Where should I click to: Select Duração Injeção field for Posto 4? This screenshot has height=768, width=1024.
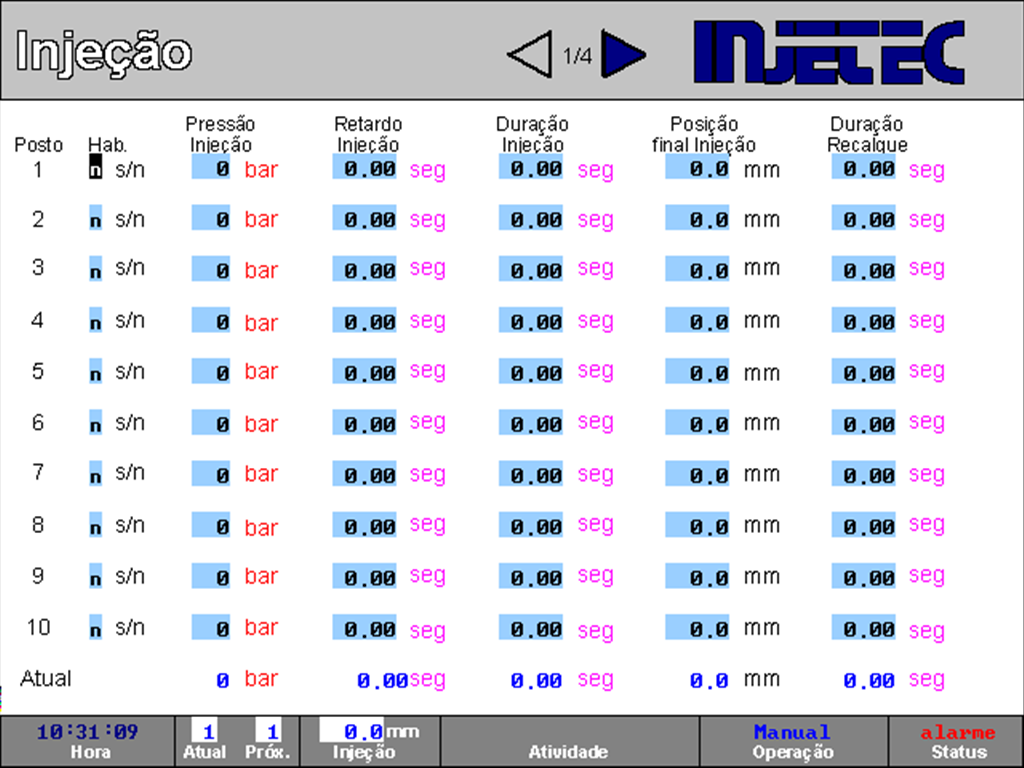[x=531, y=322]
